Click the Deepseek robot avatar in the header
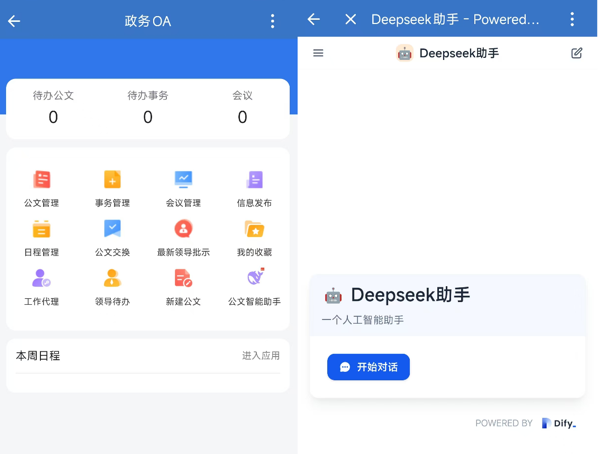This screenshot has height=454, width=600. [x=404, y=53]
